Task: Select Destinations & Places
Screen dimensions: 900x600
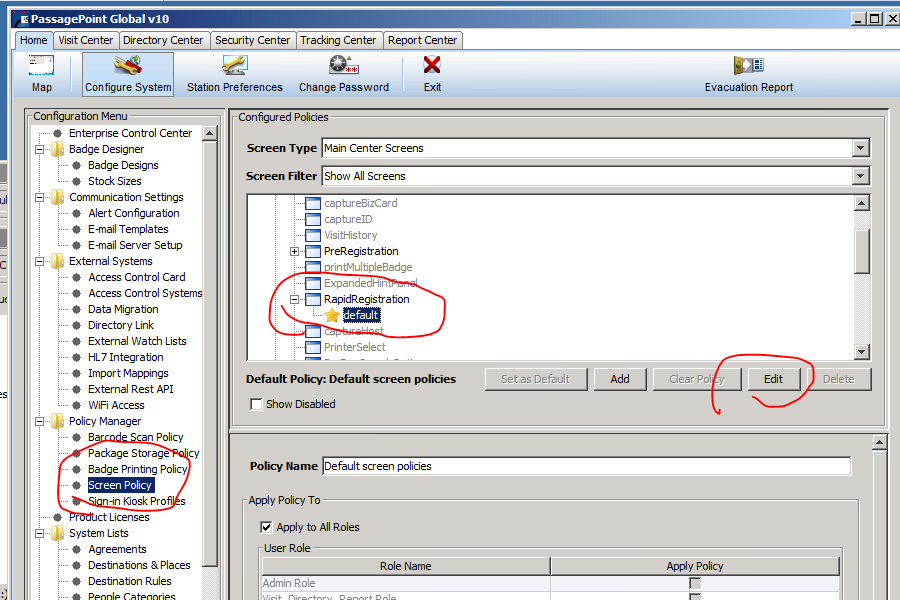Action: [x=139, y=566]
